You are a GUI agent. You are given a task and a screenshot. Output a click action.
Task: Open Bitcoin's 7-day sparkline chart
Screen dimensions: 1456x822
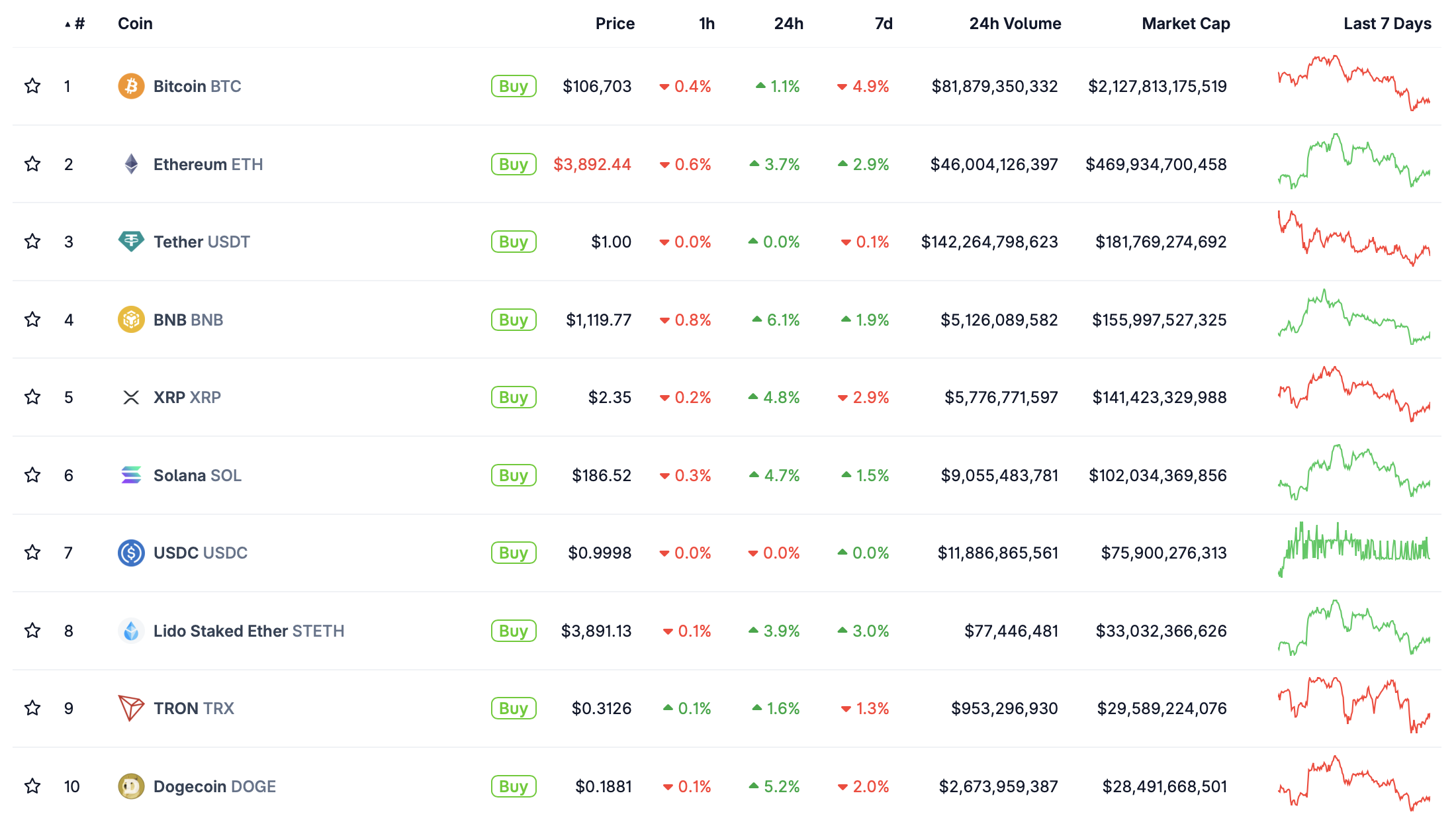click(x=1353, y=83)
